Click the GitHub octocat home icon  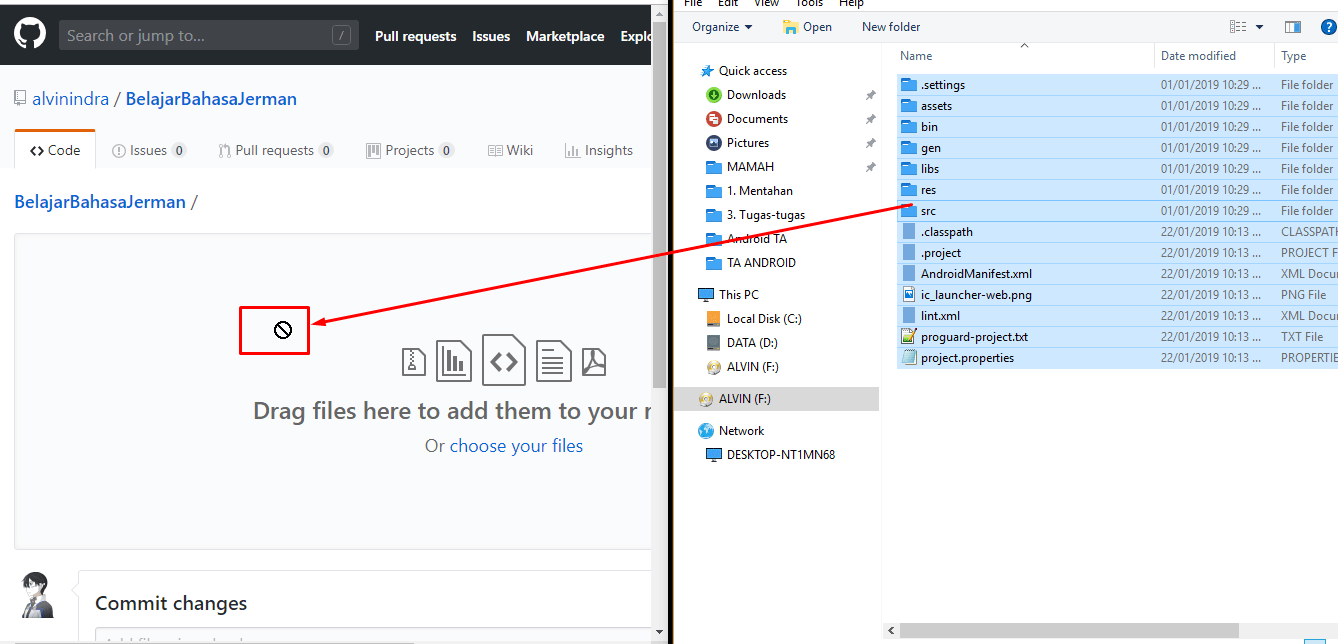pyautogui.click(x=29, y=33)
